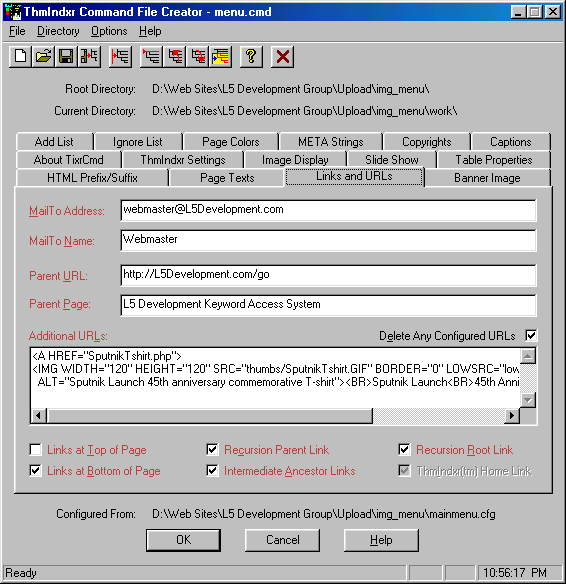Open the ThmIndxr Settings tab

point(183,159)
